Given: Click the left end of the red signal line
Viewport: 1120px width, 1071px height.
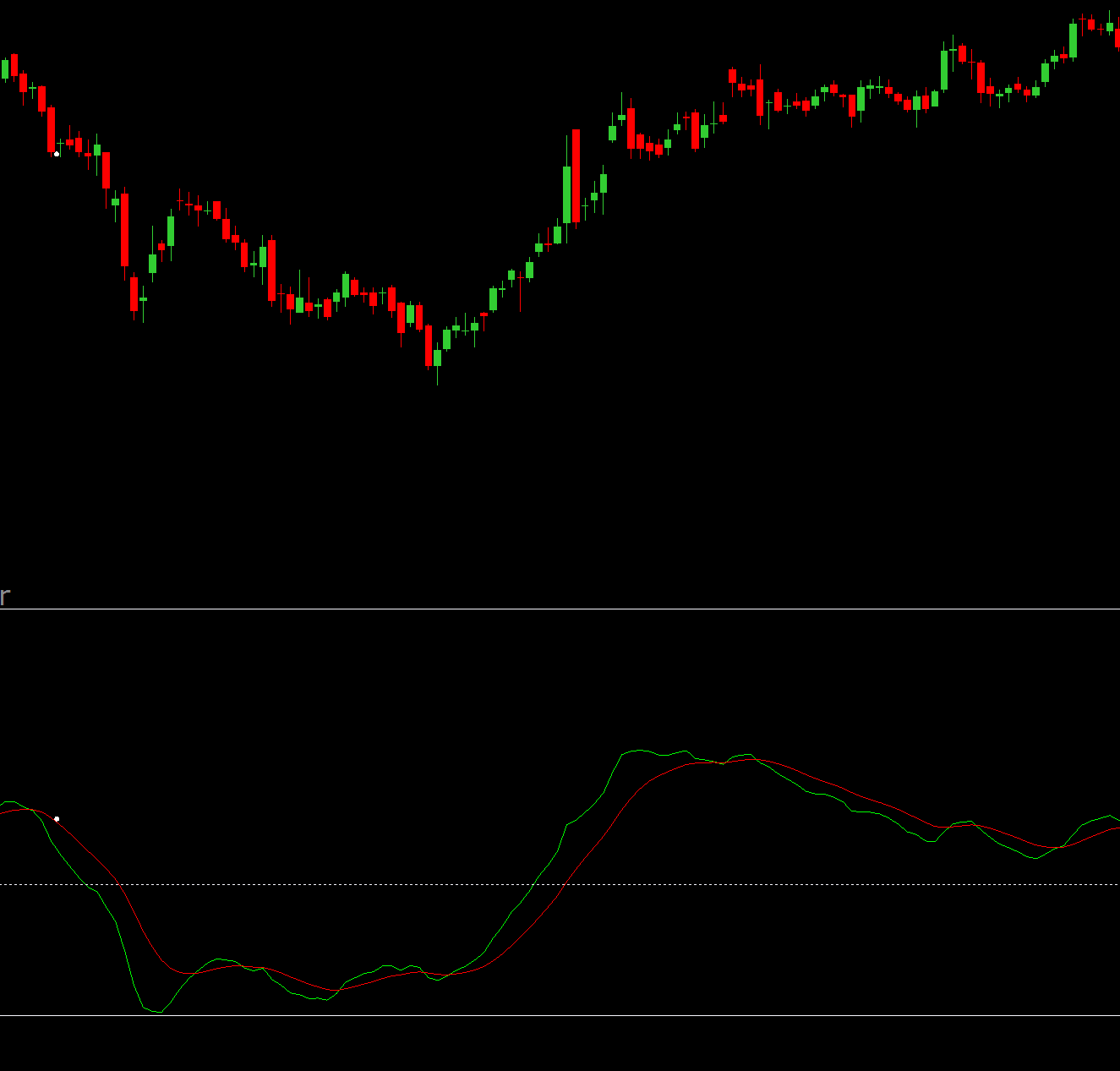Looking at the screenshot, I should point(3,812).
